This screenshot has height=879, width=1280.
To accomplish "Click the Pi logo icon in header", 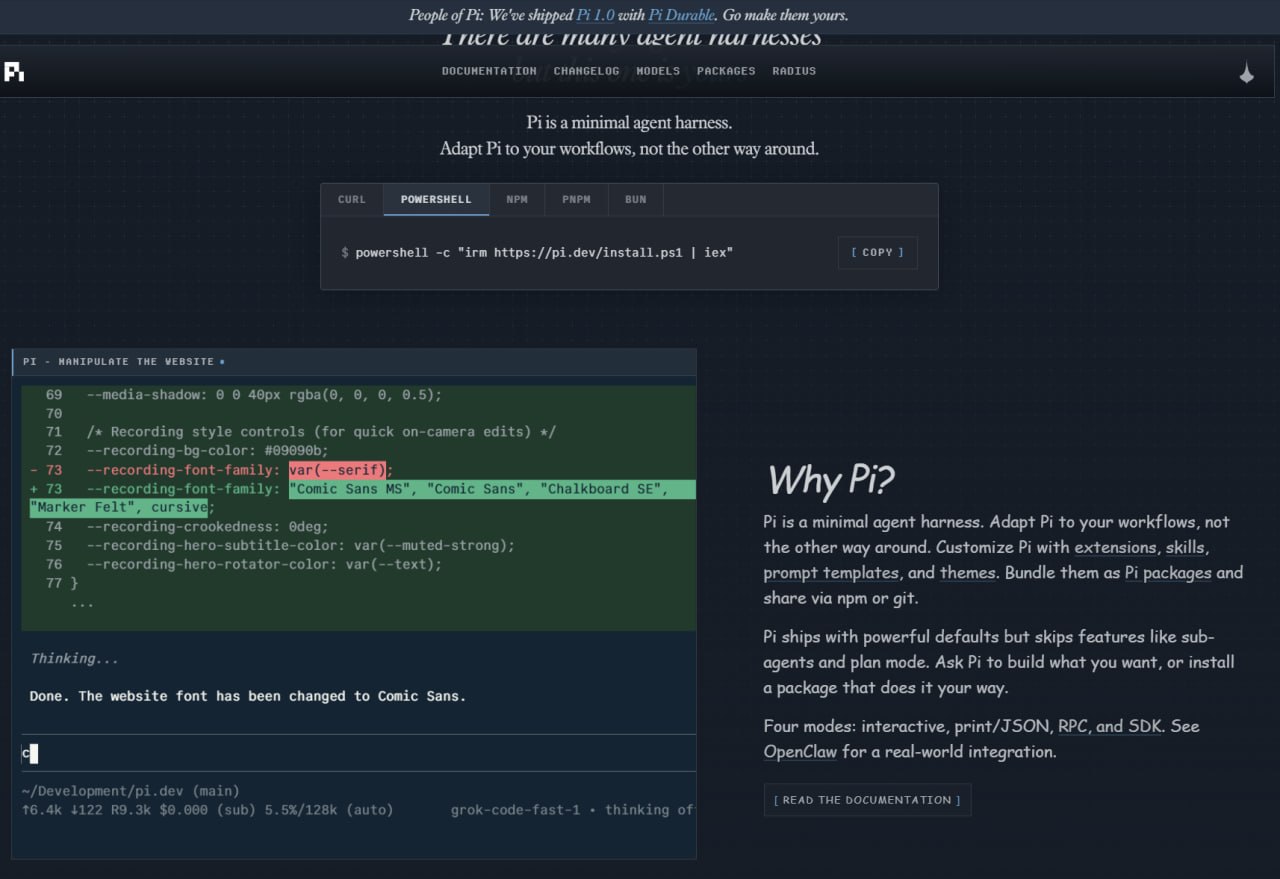I will coord(14,72).
